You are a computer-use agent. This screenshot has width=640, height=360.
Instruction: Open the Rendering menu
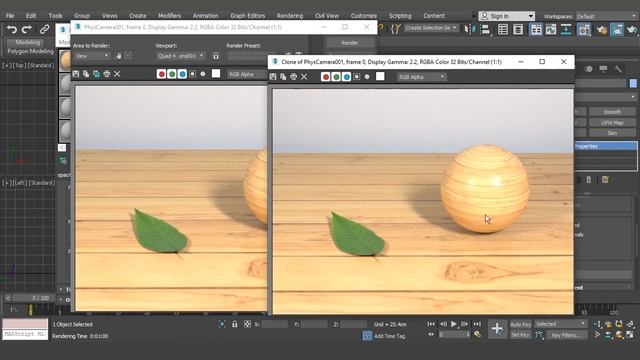(290, 16)
